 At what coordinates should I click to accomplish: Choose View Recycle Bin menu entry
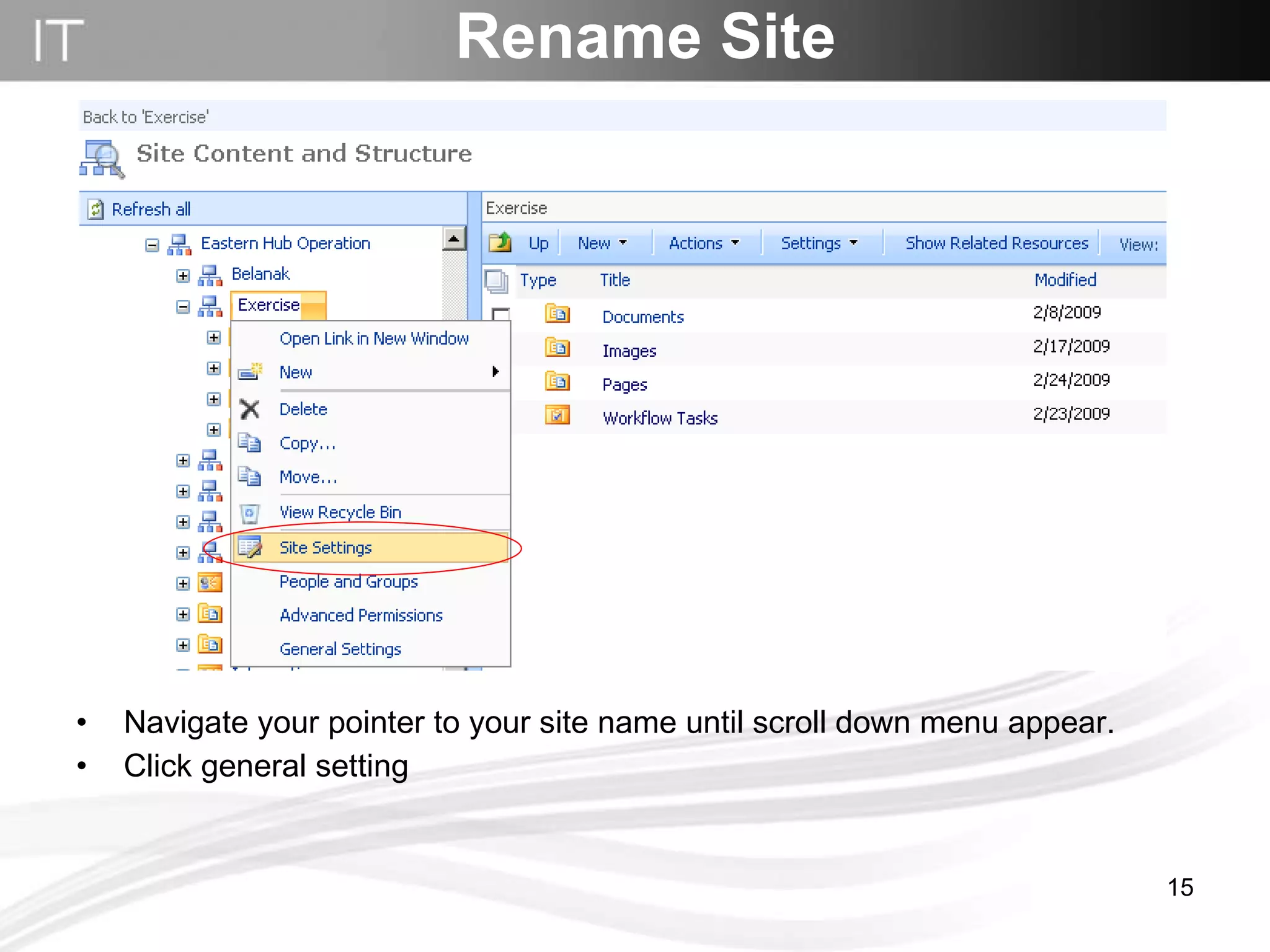340,512
